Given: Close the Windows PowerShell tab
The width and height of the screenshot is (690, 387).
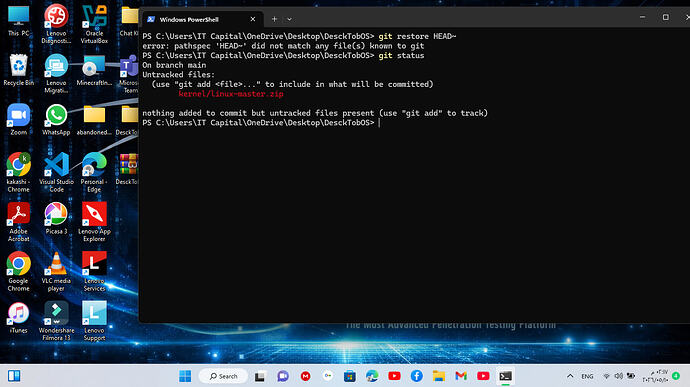Looking at the screenshot, I should click(x=253, y=19).
